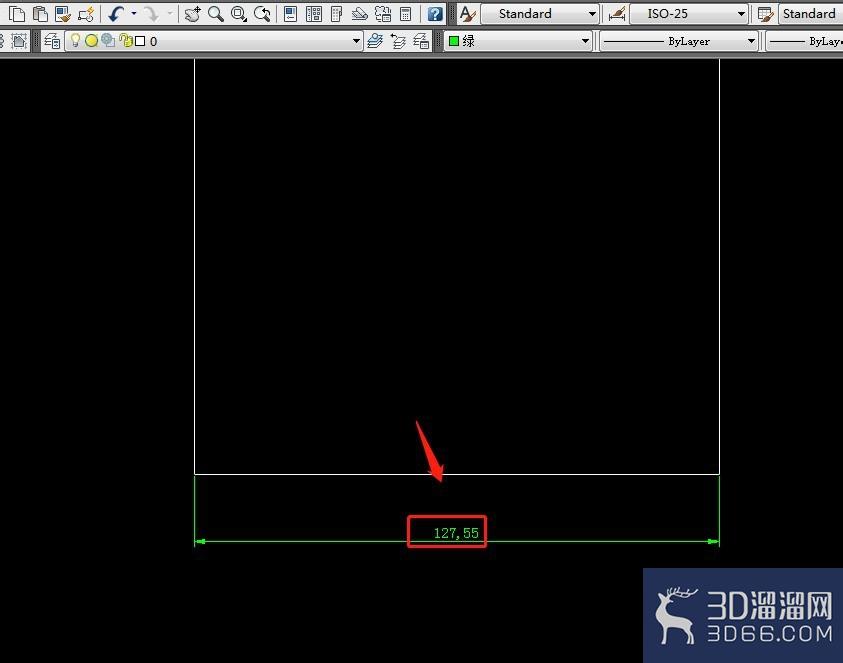Click the Paste clipboard icon

point(40,13)
